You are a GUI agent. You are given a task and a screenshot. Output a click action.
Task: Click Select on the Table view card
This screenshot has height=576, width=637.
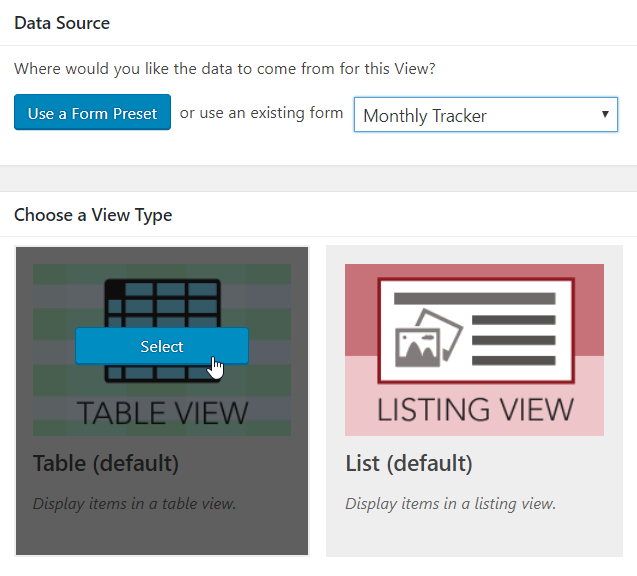(x=162, y=346)
